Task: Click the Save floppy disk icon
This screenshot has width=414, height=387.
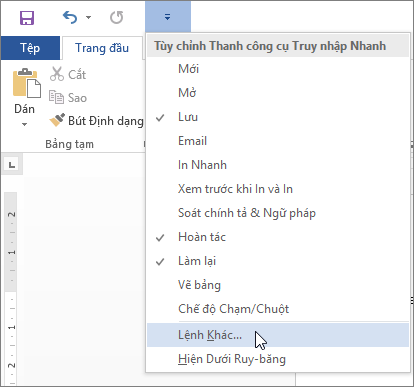Action: point(27,18)
